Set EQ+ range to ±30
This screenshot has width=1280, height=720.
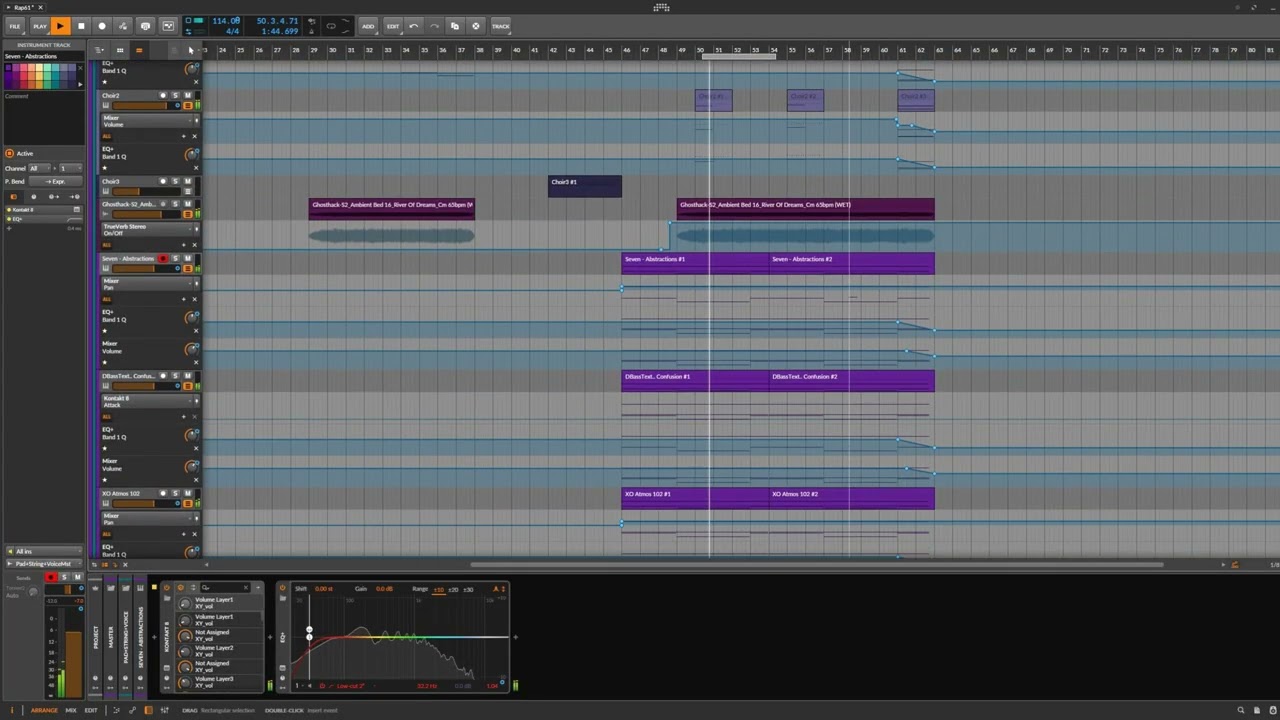468,589
